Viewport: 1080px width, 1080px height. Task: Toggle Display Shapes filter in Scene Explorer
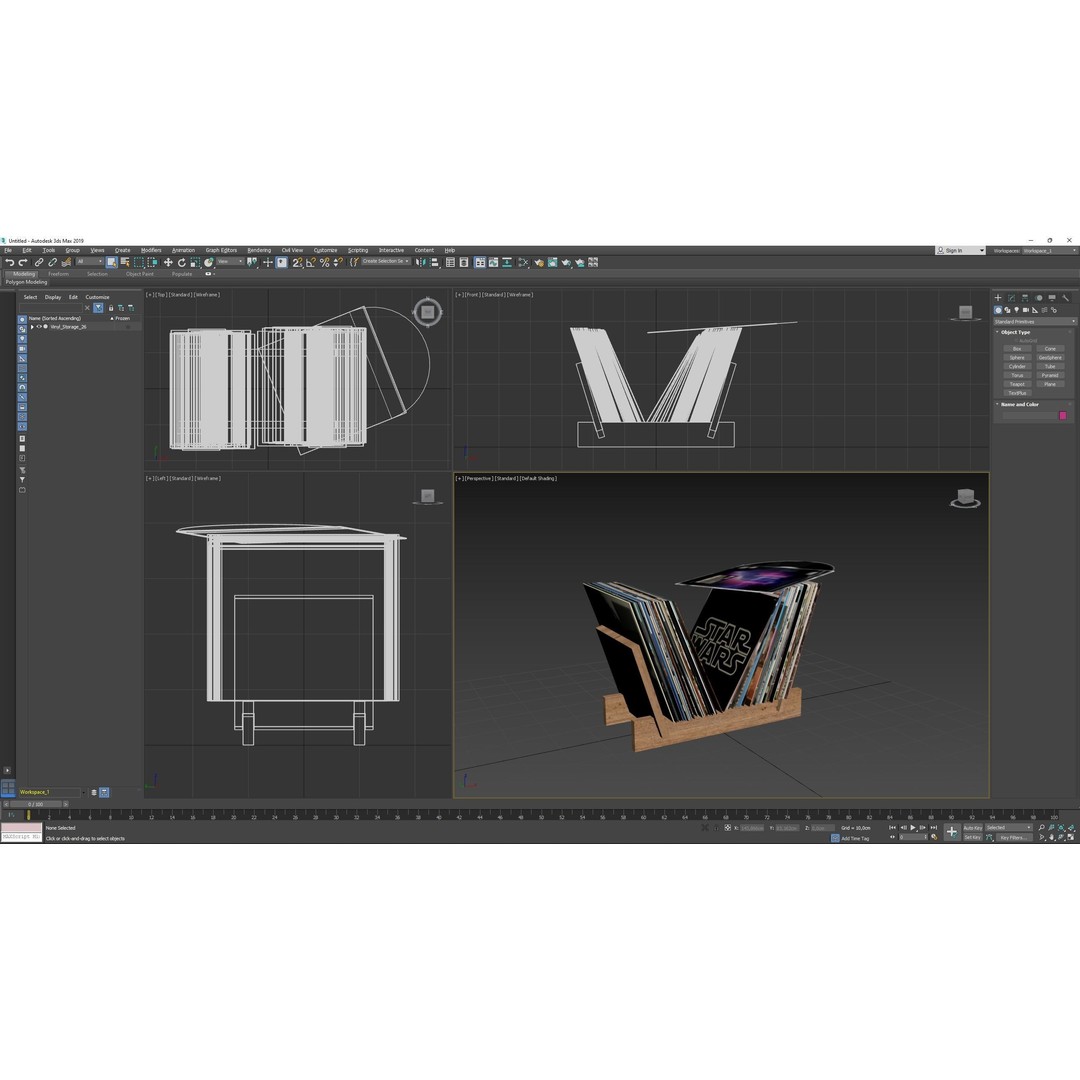(22, 329)
